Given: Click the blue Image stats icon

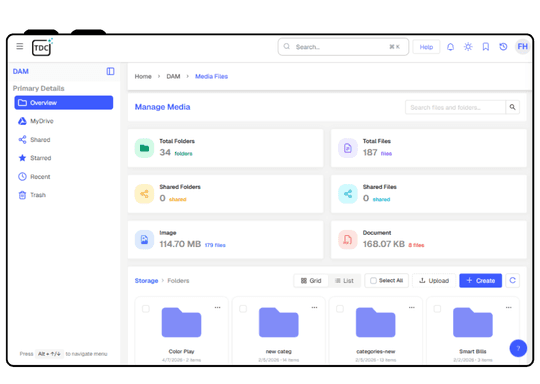Looking at the screenshot, I should (144, 240).
